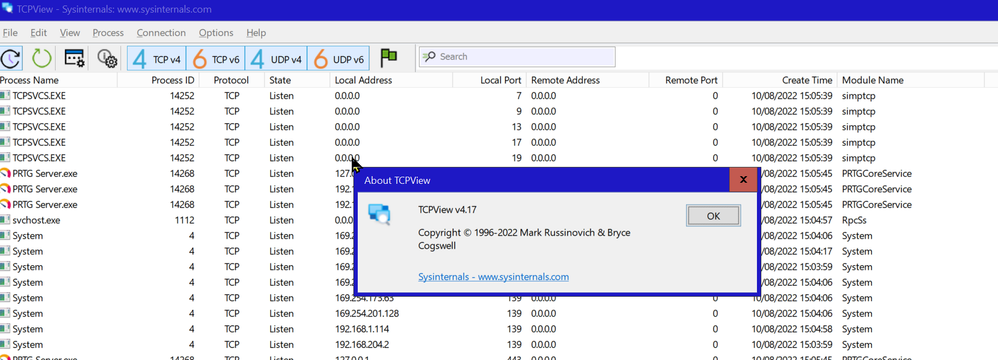Click the clock-with-gear options icon
Screen dimensions: 998x360
pyautogui.click(x=107, y=59)
